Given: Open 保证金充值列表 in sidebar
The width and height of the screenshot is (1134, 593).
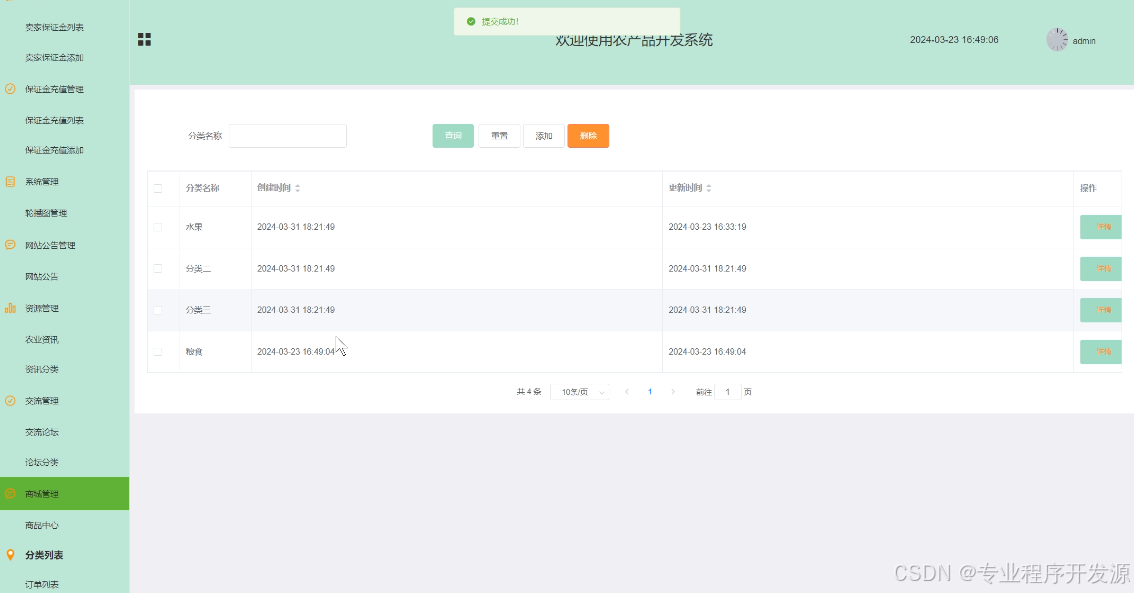Looking at the screenshot, I should 54,120.
